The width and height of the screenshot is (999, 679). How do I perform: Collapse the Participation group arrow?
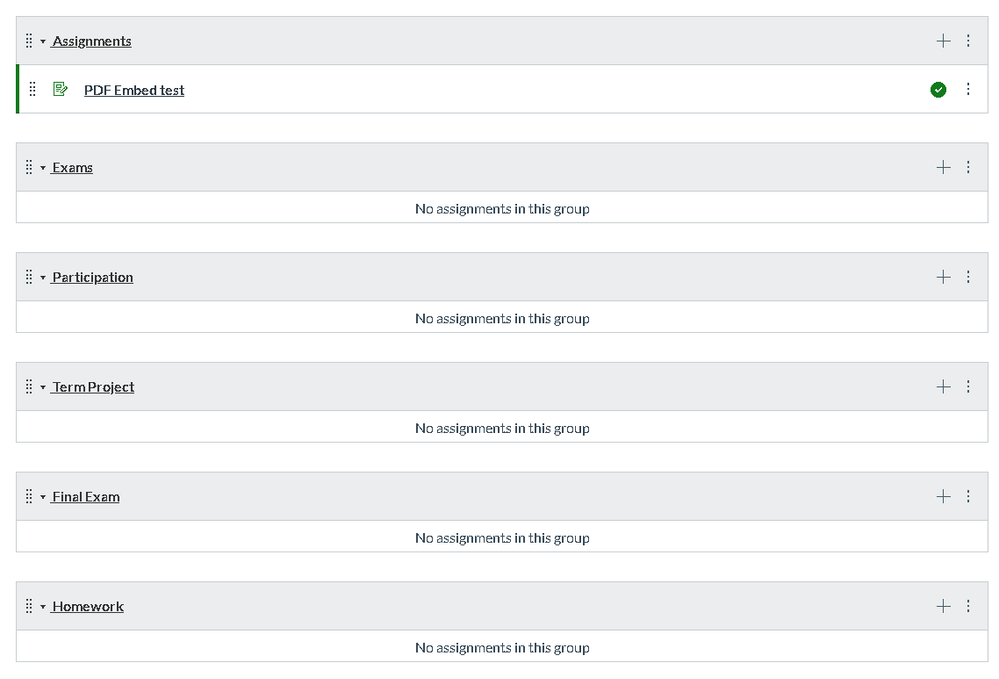tap(43, 278)
